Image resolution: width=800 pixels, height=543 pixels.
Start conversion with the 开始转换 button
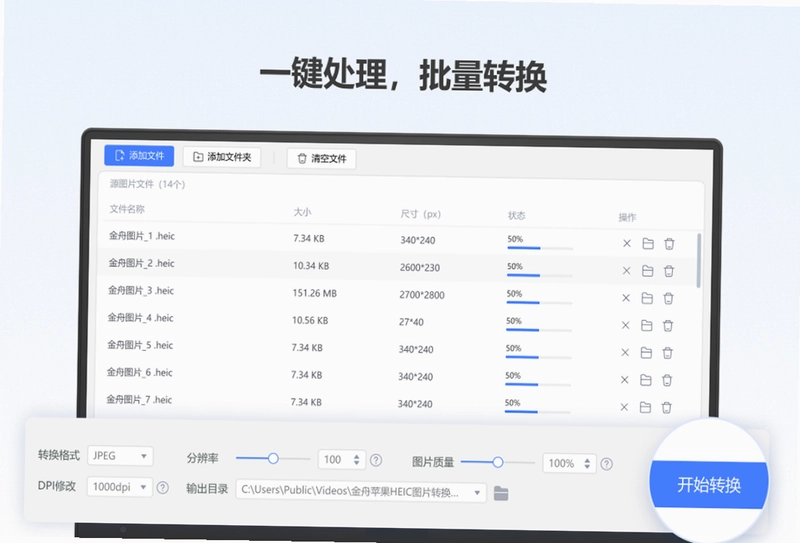click(709, 484)
